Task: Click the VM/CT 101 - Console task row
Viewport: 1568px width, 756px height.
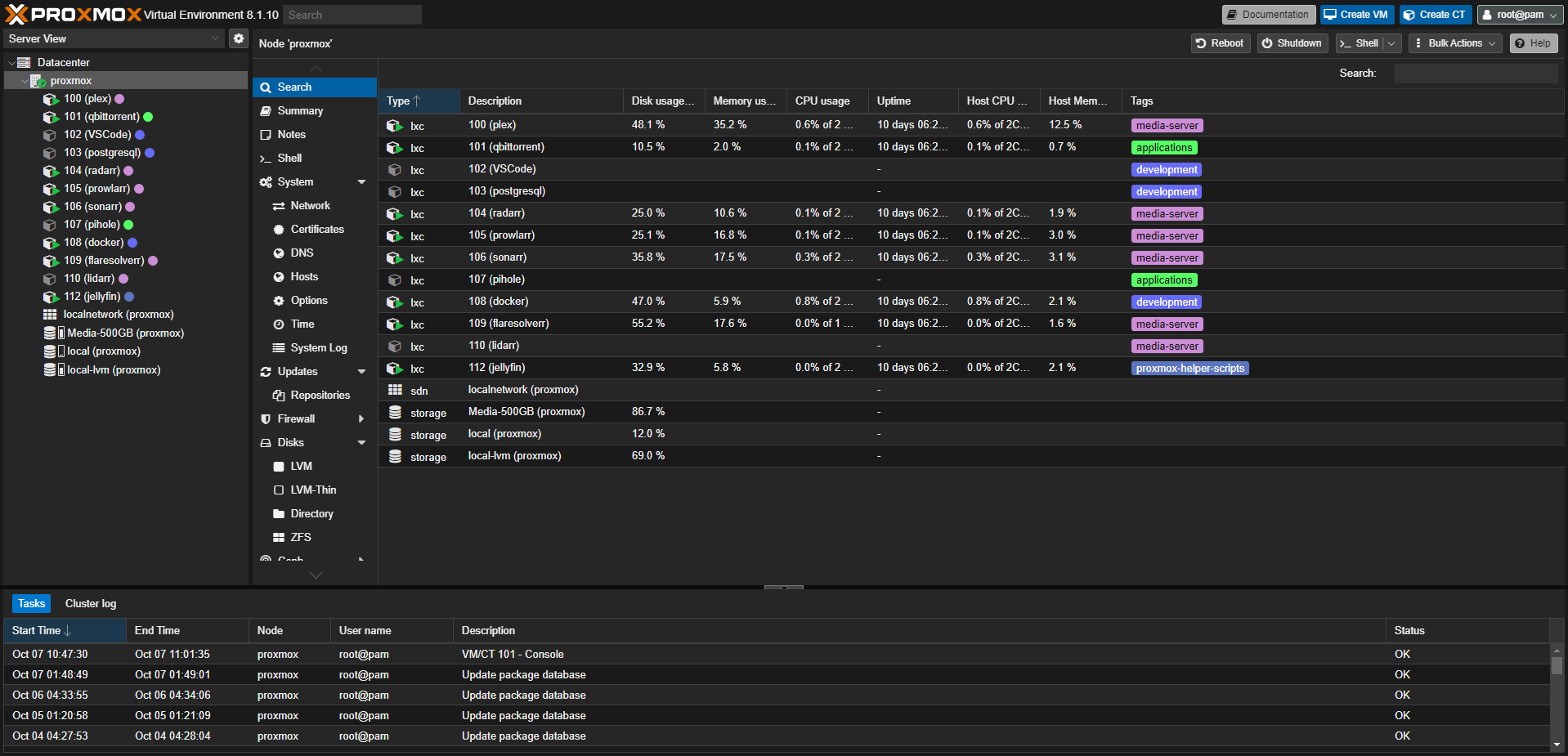Action: 777,655
